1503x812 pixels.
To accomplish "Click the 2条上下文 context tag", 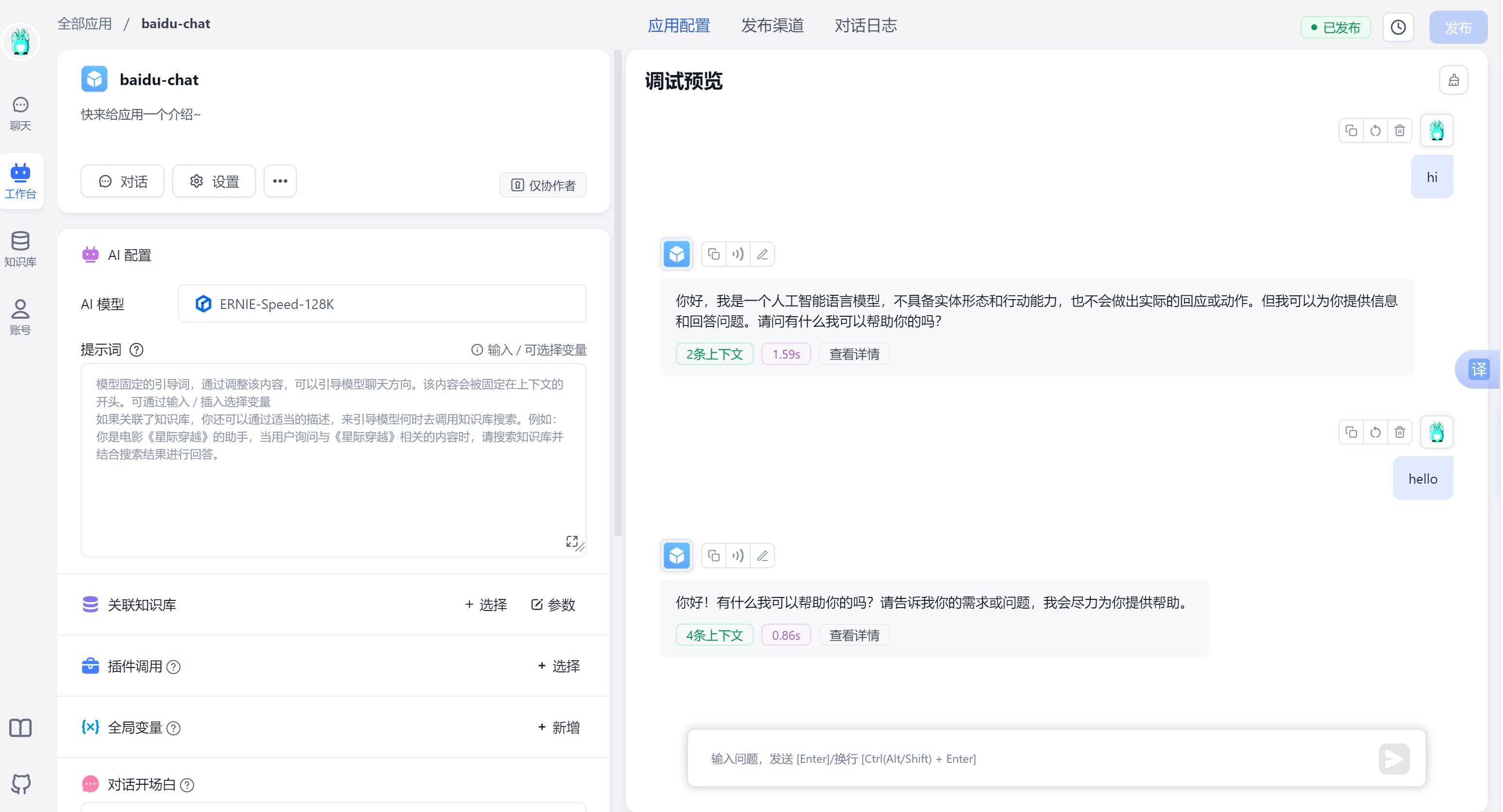I will pos(714,354).
